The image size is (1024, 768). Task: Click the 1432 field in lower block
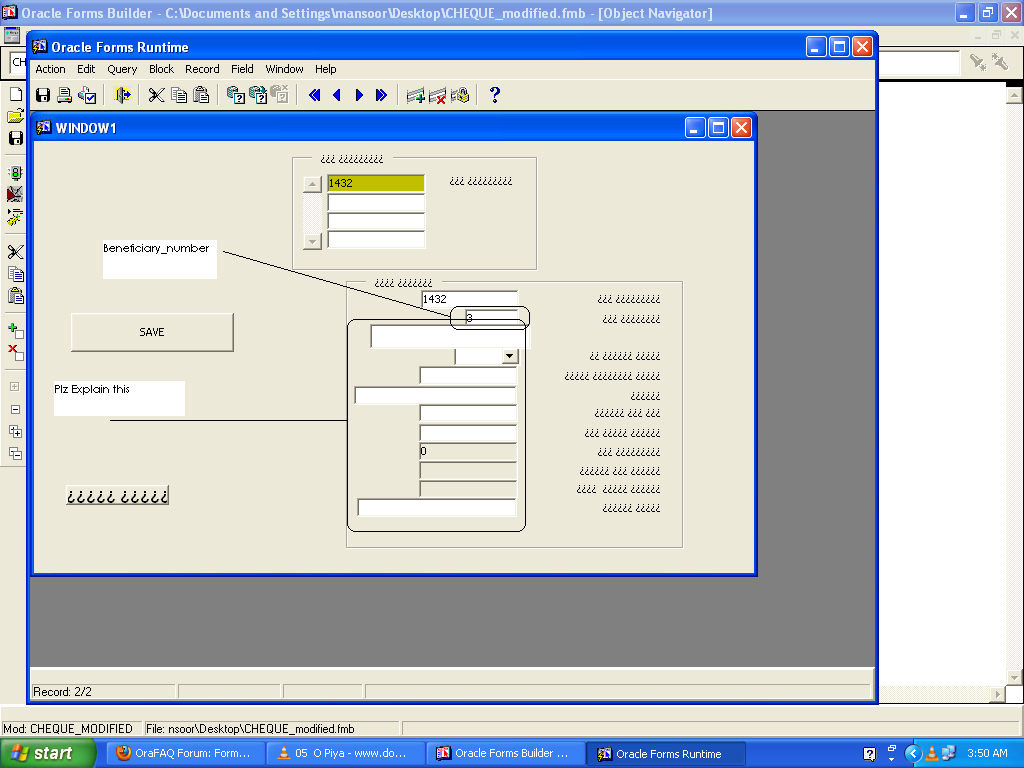(470, 299)
